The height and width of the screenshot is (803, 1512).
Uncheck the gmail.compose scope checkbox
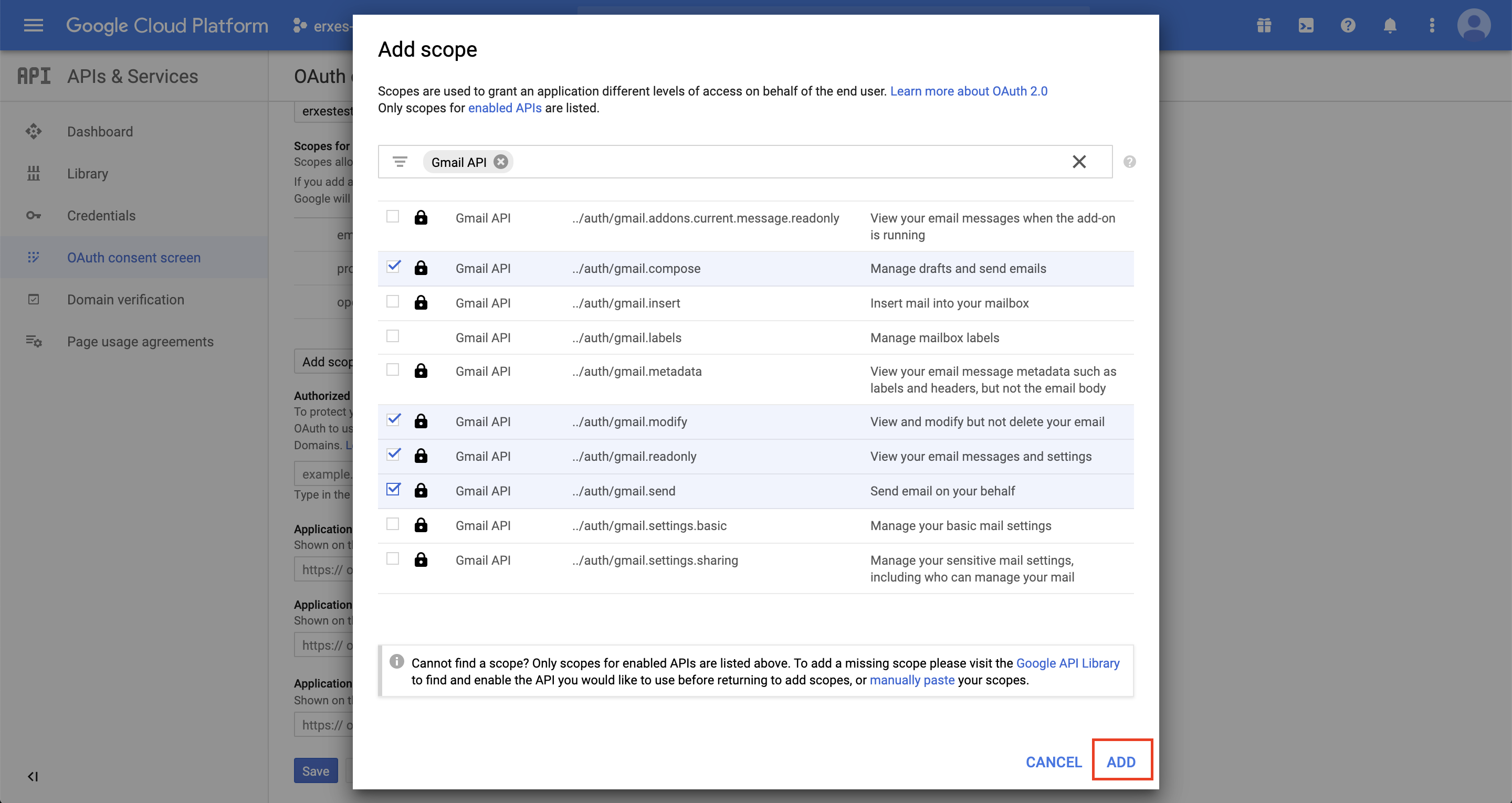(x=393, y=267)
